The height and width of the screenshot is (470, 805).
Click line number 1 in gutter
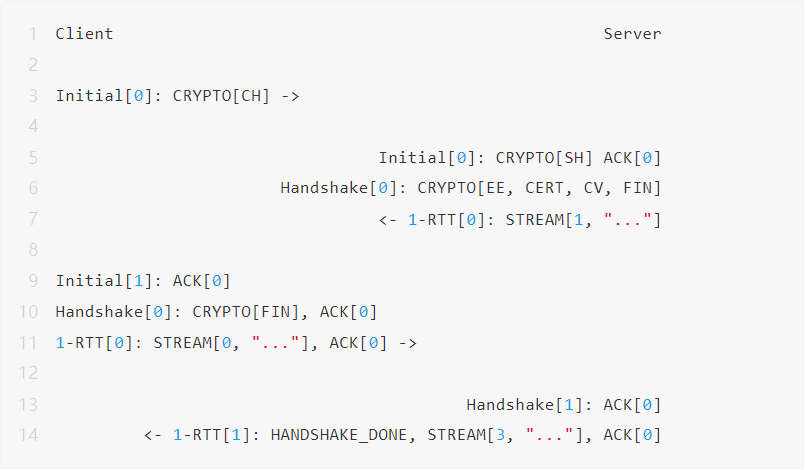point(33,34)
